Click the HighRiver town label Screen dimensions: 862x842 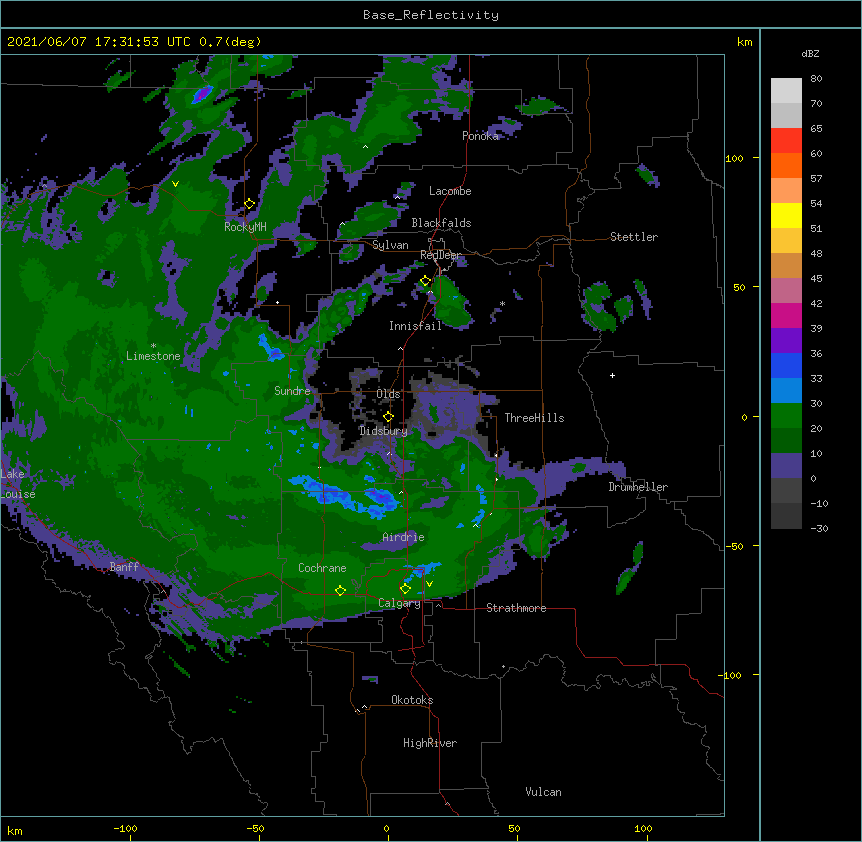[430, 743]
